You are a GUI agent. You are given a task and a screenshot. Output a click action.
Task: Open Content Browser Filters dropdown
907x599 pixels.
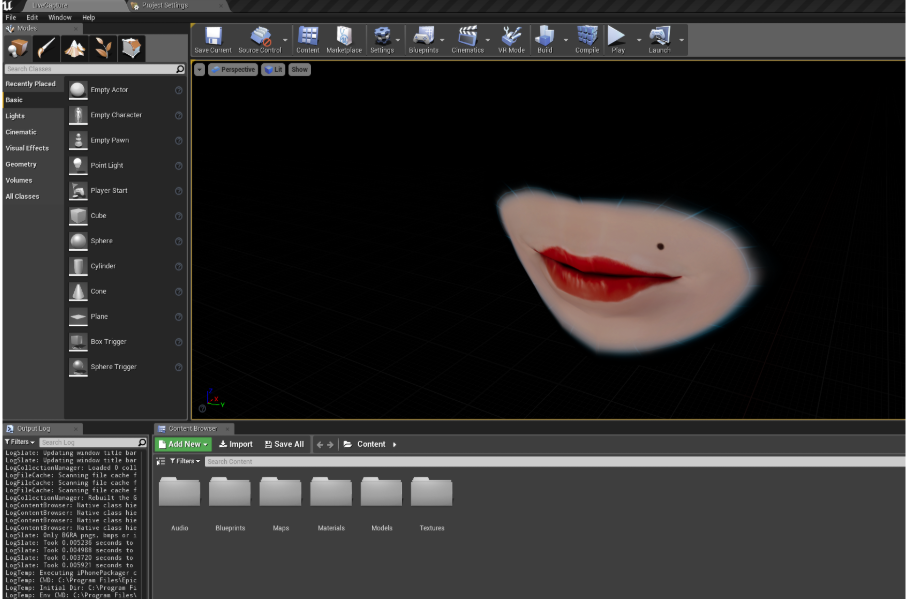pos(185,461)
